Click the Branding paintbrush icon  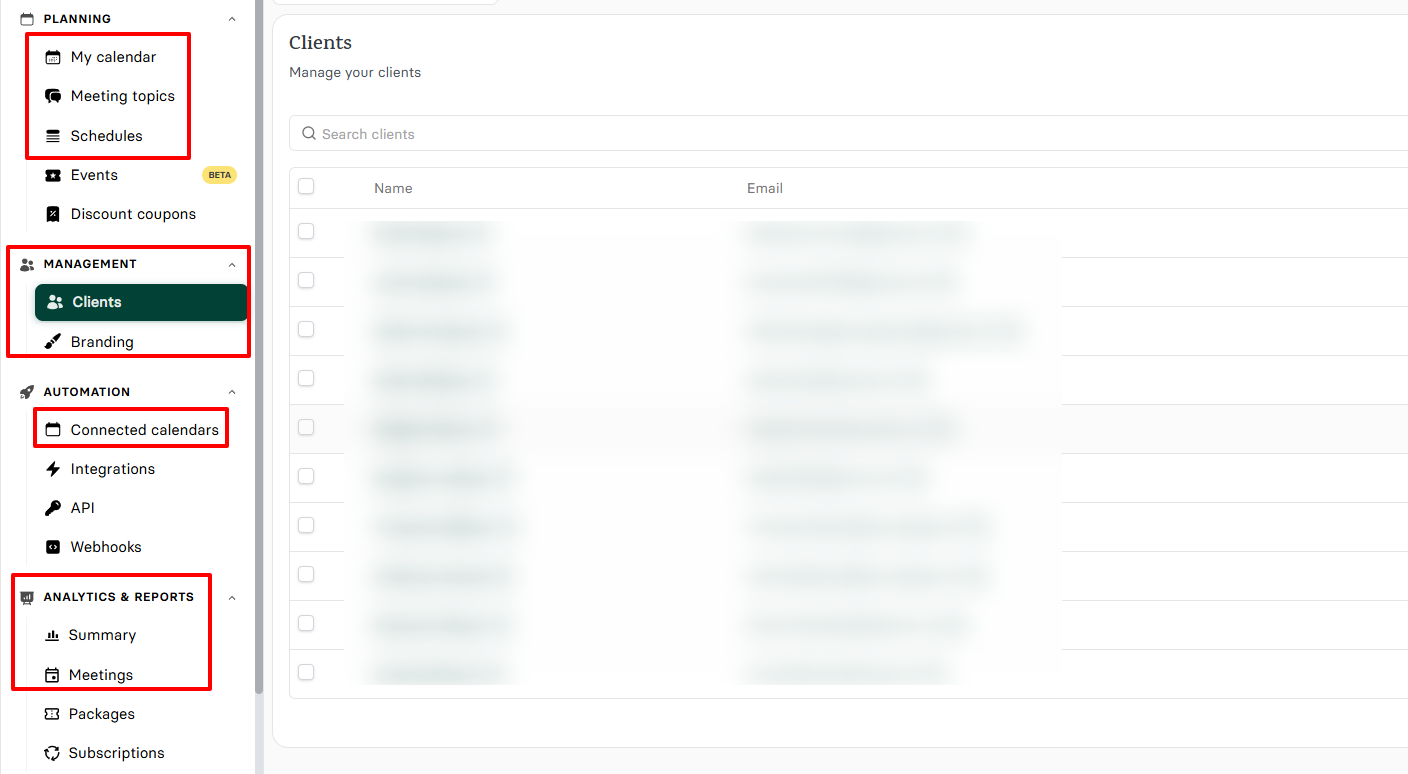tap(53, 342)
